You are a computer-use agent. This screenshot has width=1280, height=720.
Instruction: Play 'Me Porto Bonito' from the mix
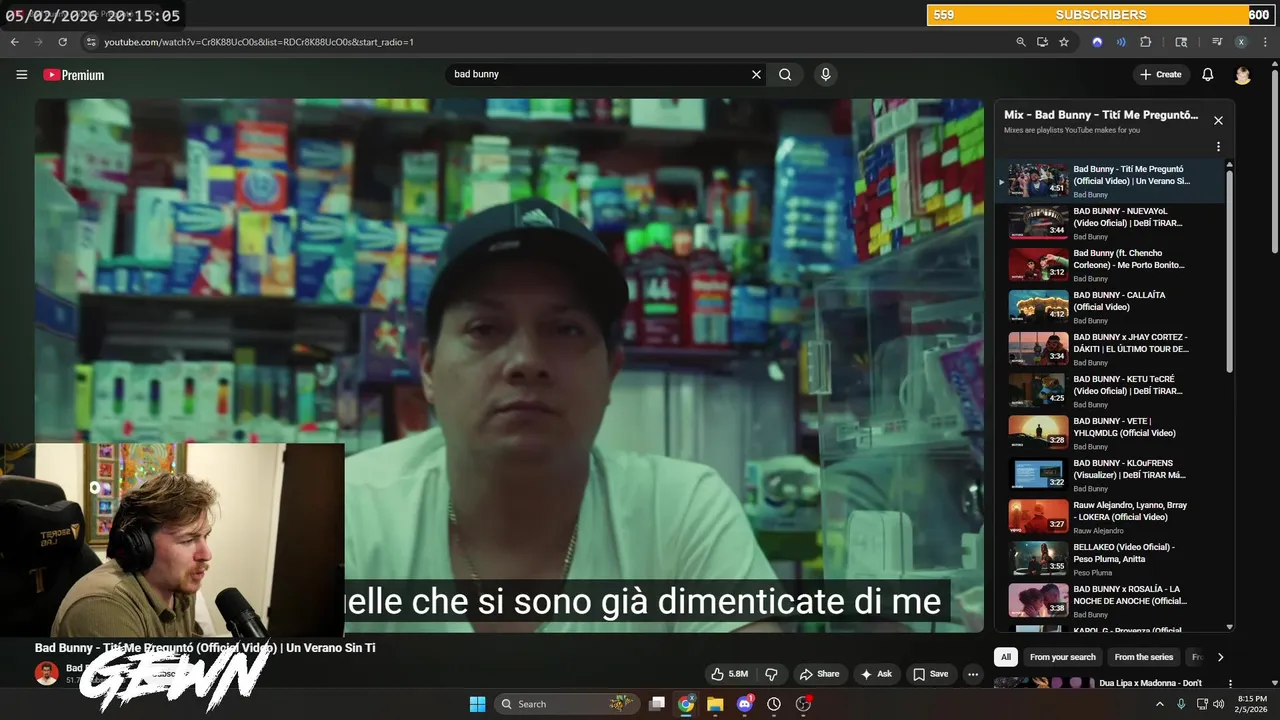[1109, 265]
